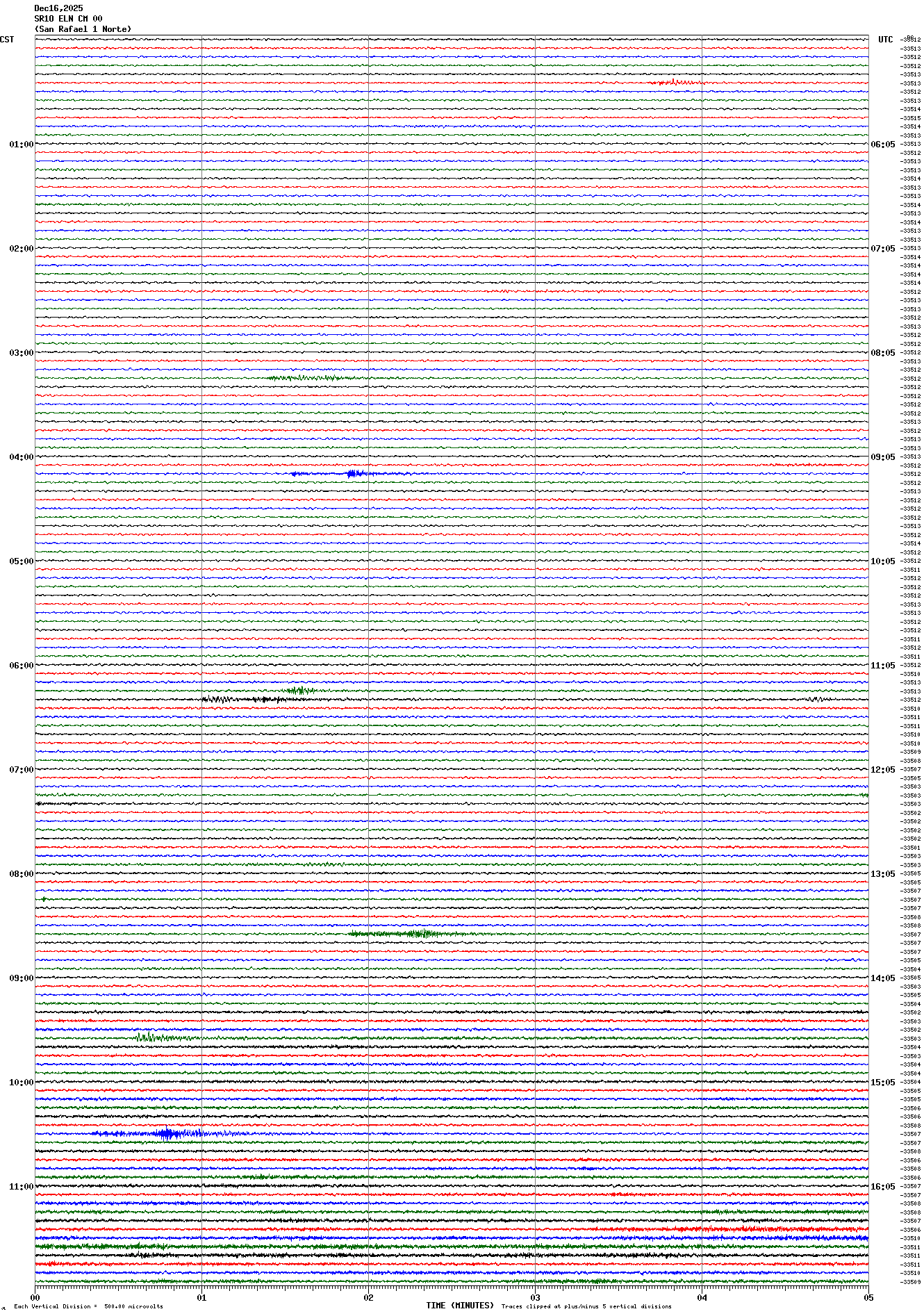This screenshot has height=1316, width=924.
Task: Click the blue seismic event after 04:00 CST
Action: pyautogui.click(x=354, y=474)
